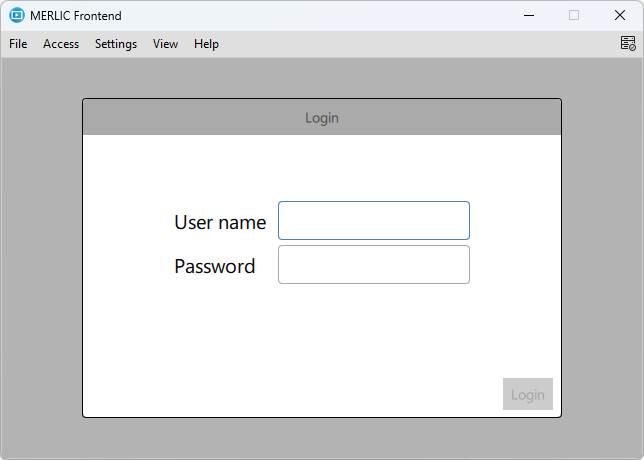Click the User name label
Viewport: 644px width, 460px height.
click(x=220, y=222)
